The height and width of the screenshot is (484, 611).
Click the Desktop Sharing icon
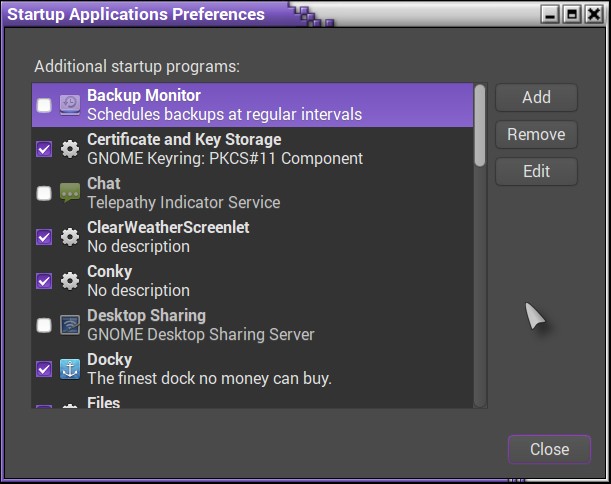(70, 325)
